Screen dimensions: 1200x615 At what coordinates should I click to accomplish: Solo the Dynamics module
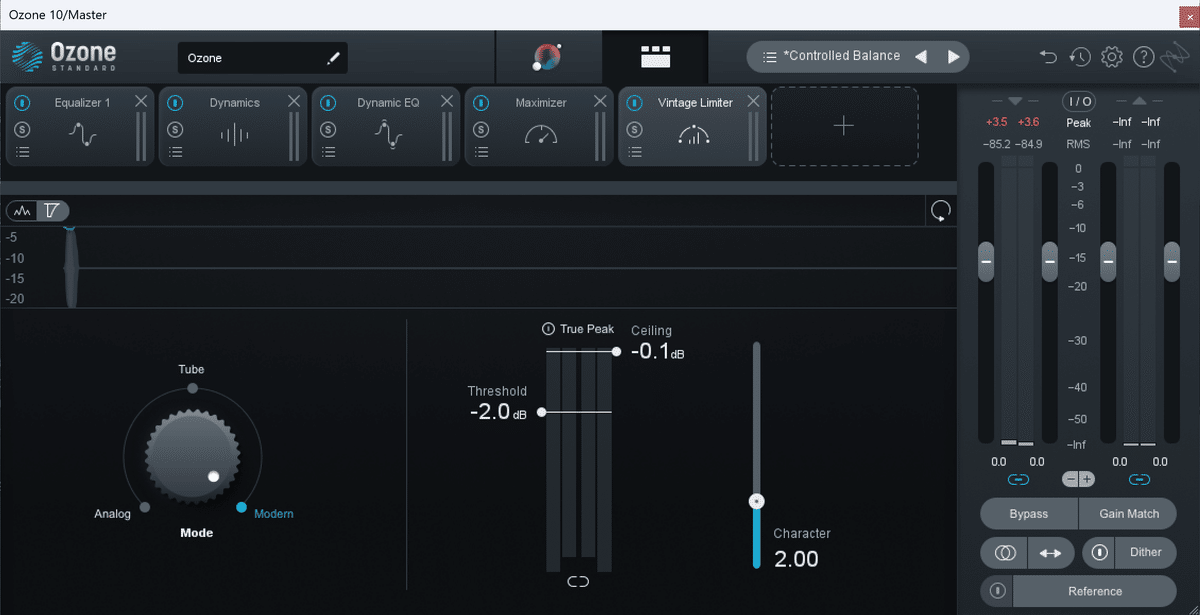pos(175,129)
